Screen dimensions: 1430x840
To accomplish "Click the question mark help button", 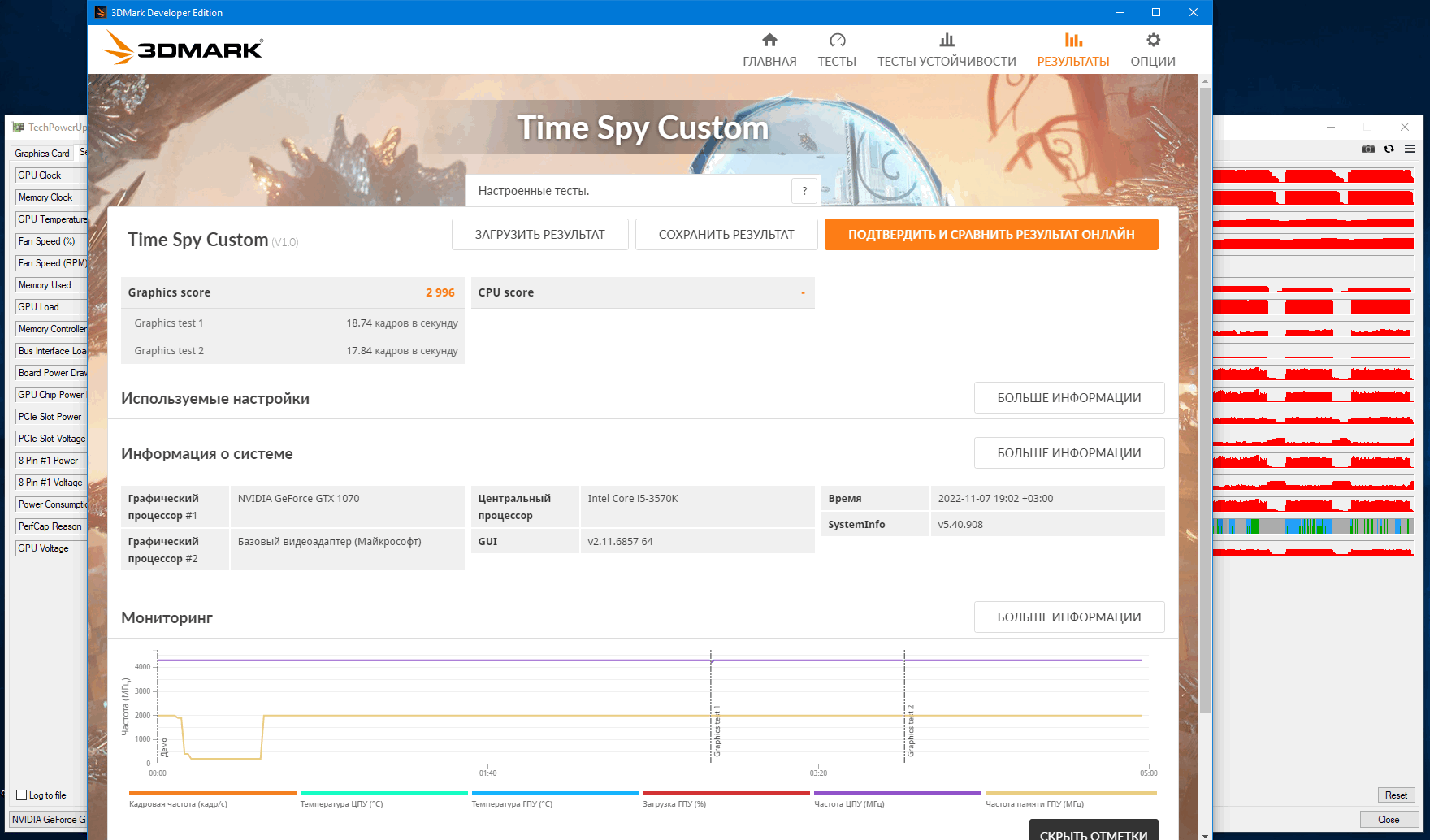I will pyautogui.click(x=804, y=191).
